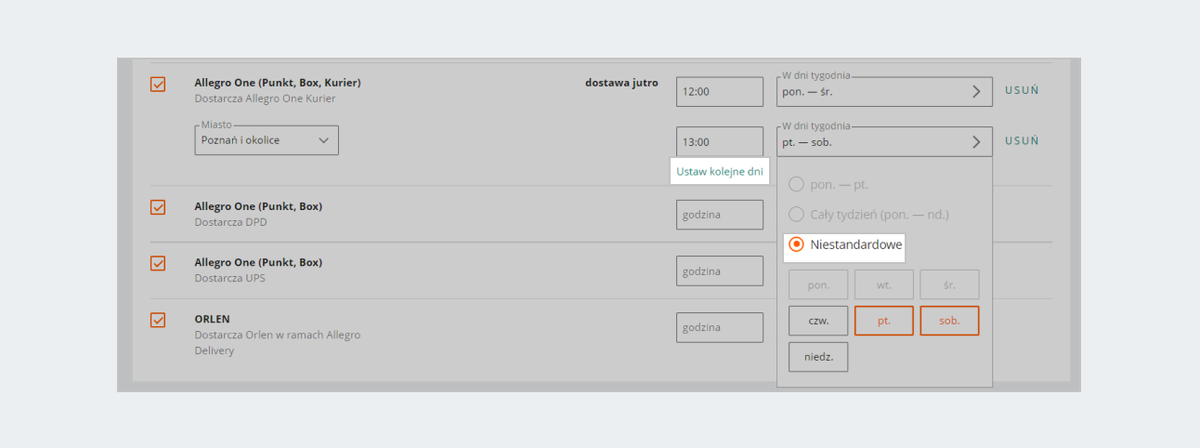Click the 13:00 time input field

[719, 142]
